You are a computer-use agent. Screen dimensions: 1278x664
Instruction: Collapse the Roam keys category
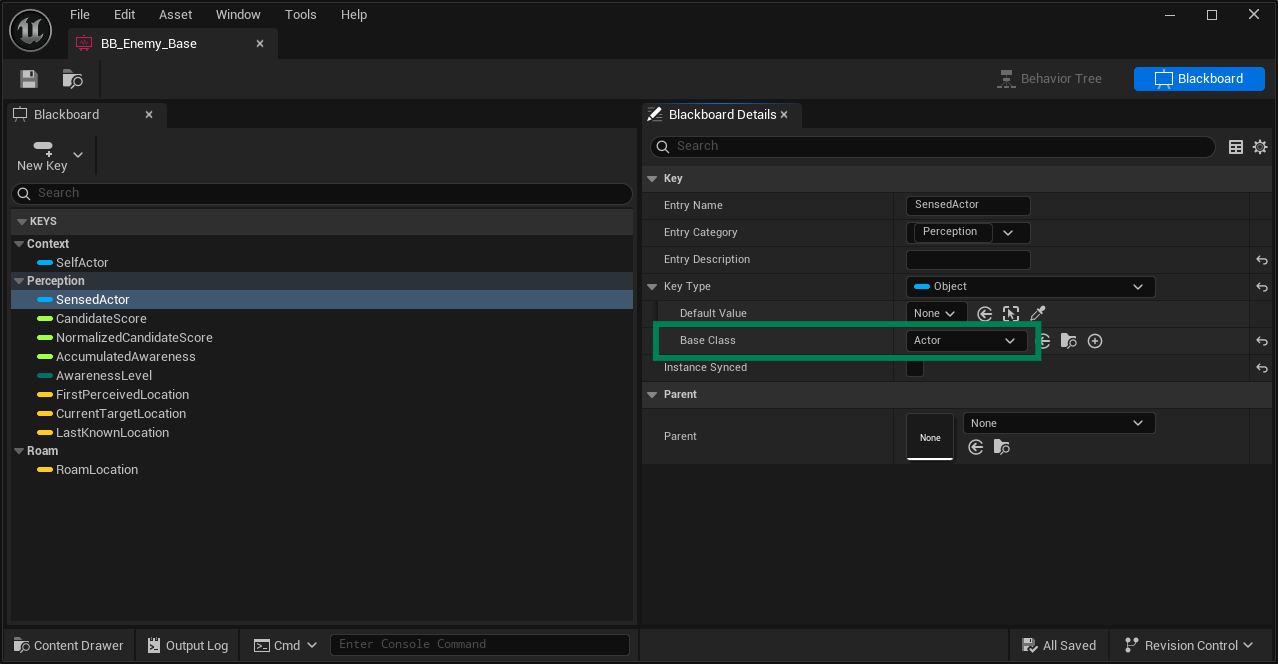pyautogui.click(x=19, y=451)
